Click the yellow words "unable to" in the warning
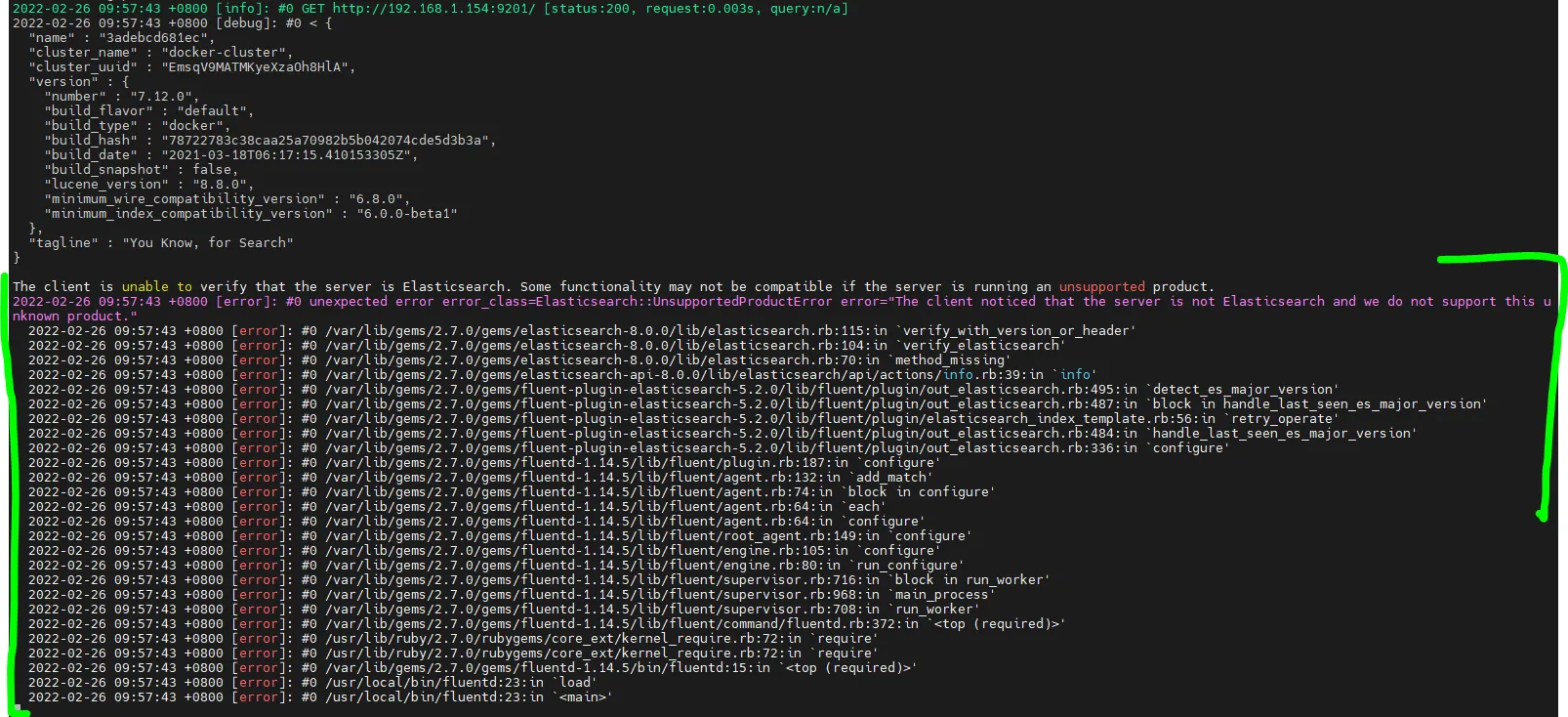This screenshot has width=1568, height=717. point(157,287)
